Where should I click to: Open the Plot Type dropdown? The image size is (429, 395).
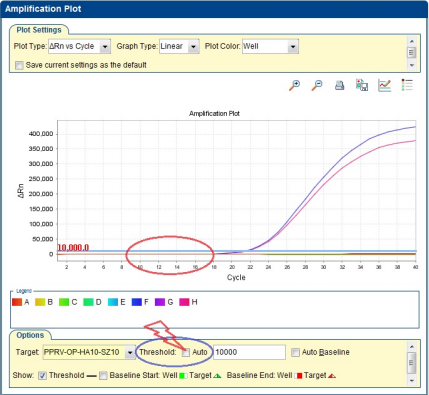tap(105, 46)
